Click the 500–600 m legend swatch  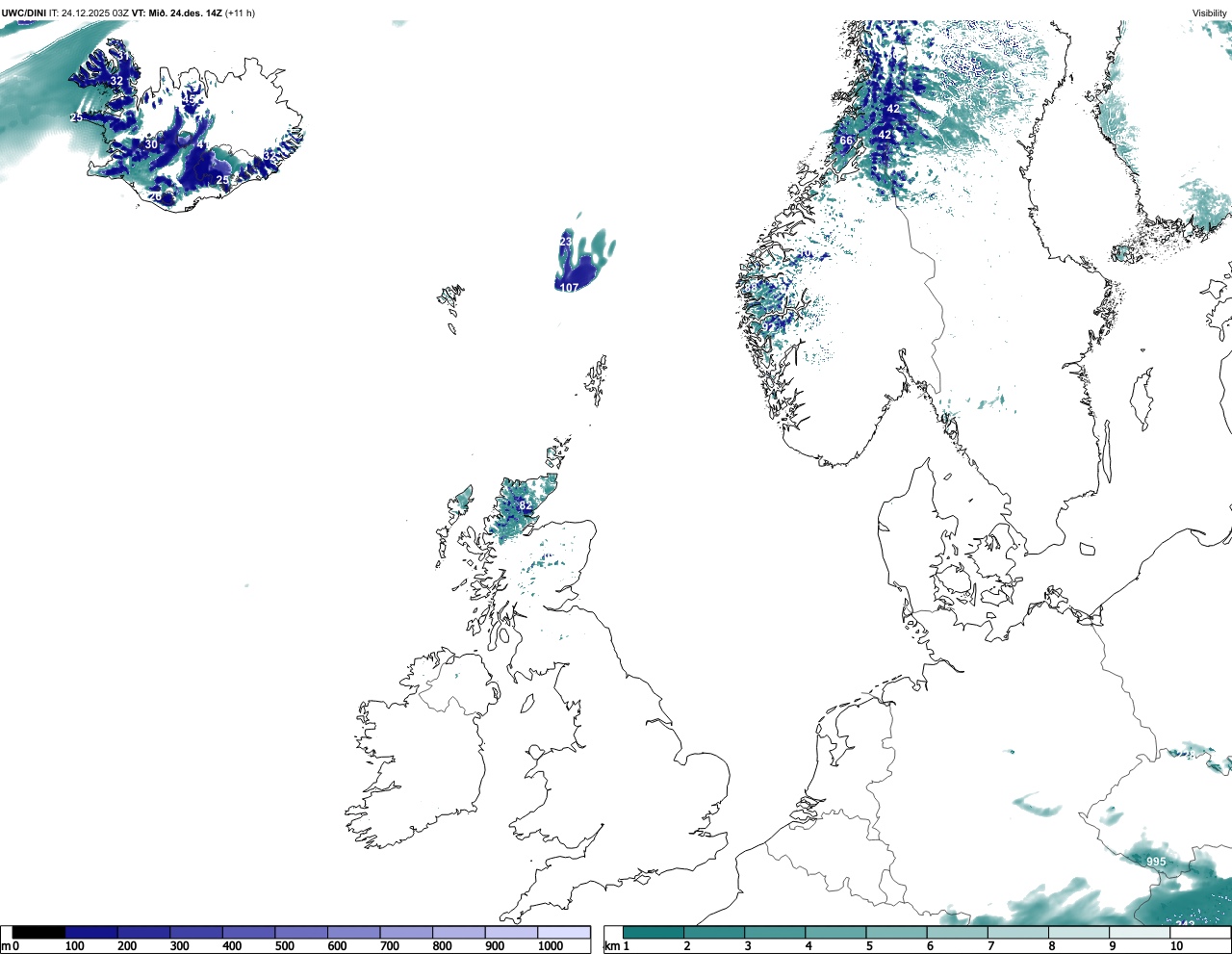301,932
